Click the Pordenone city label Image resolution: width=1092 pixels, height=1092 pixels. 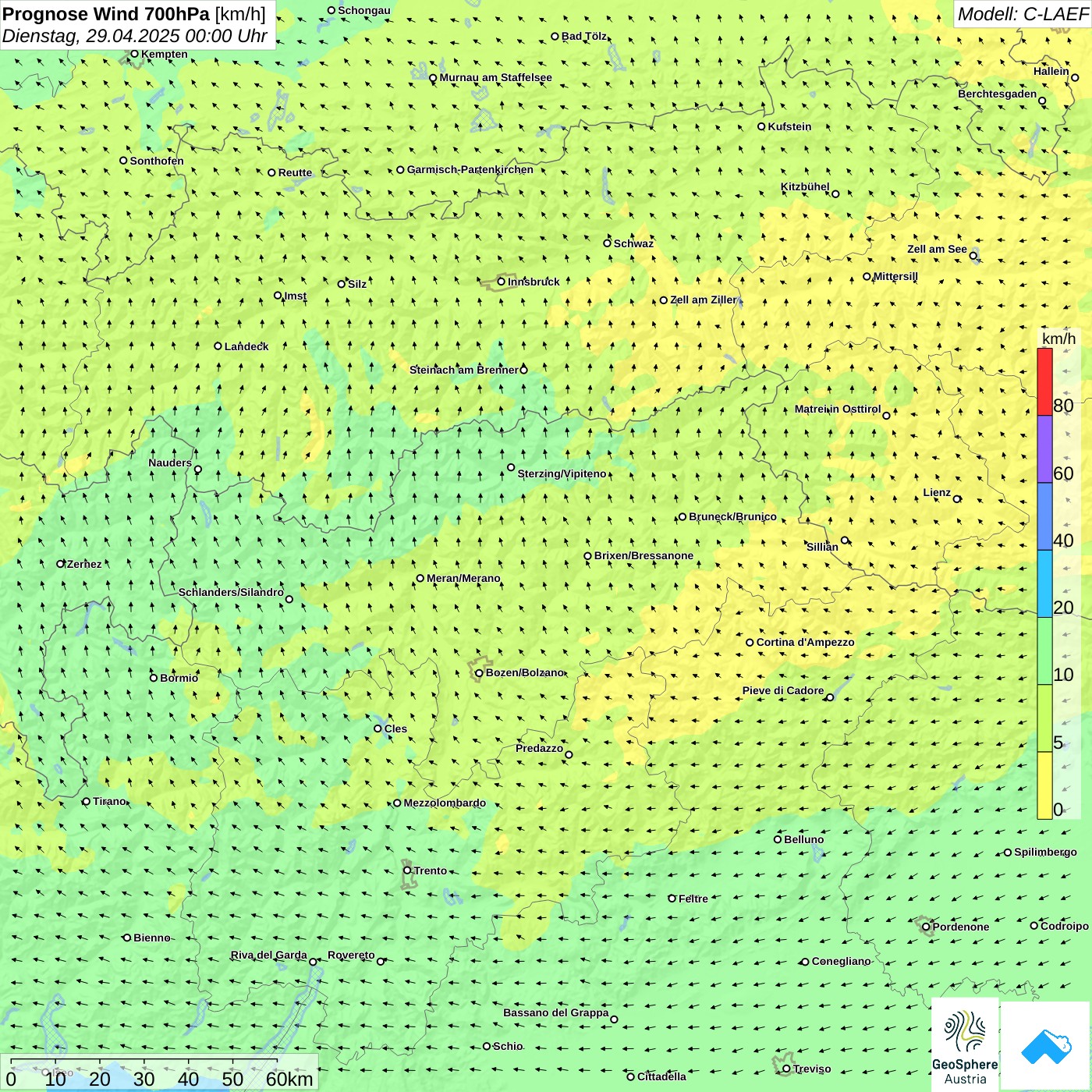tap(961, 927)
